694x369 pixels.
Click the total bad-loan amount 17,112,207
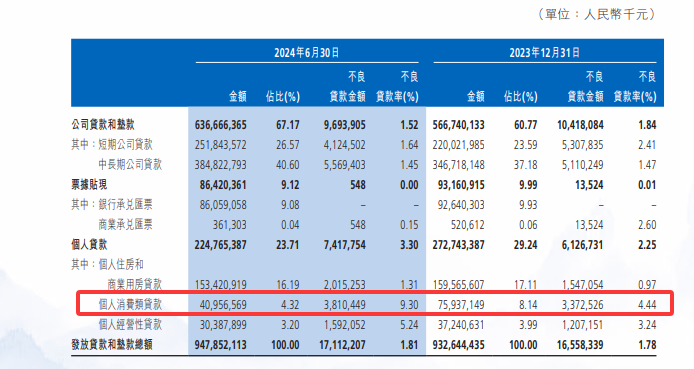pyautogui.click(x=342, y=345)
